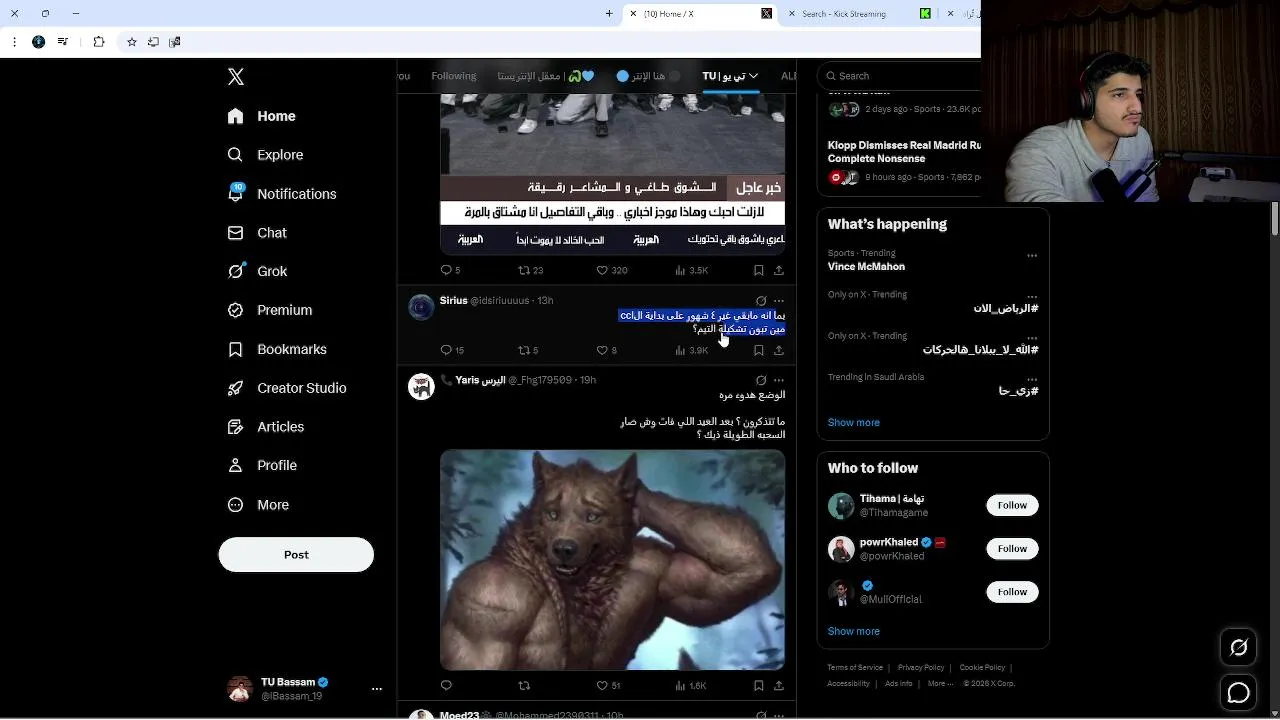The height and width of the screenshot is (720, 1280).
Task: Click the X logo in the sidebar
Action: [x=236, y=77]
